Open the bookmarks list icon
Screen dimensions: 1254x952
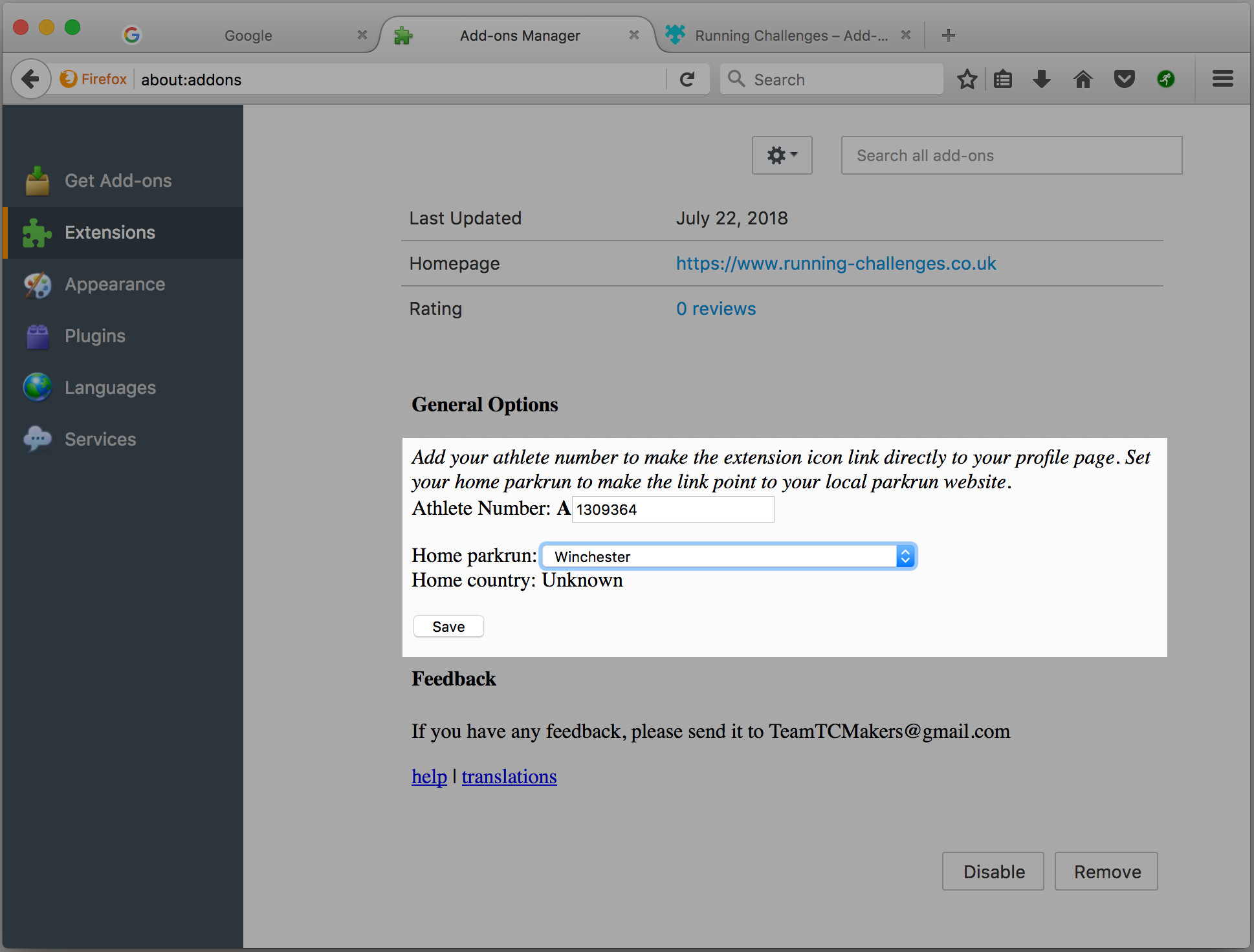(1003, 80)
